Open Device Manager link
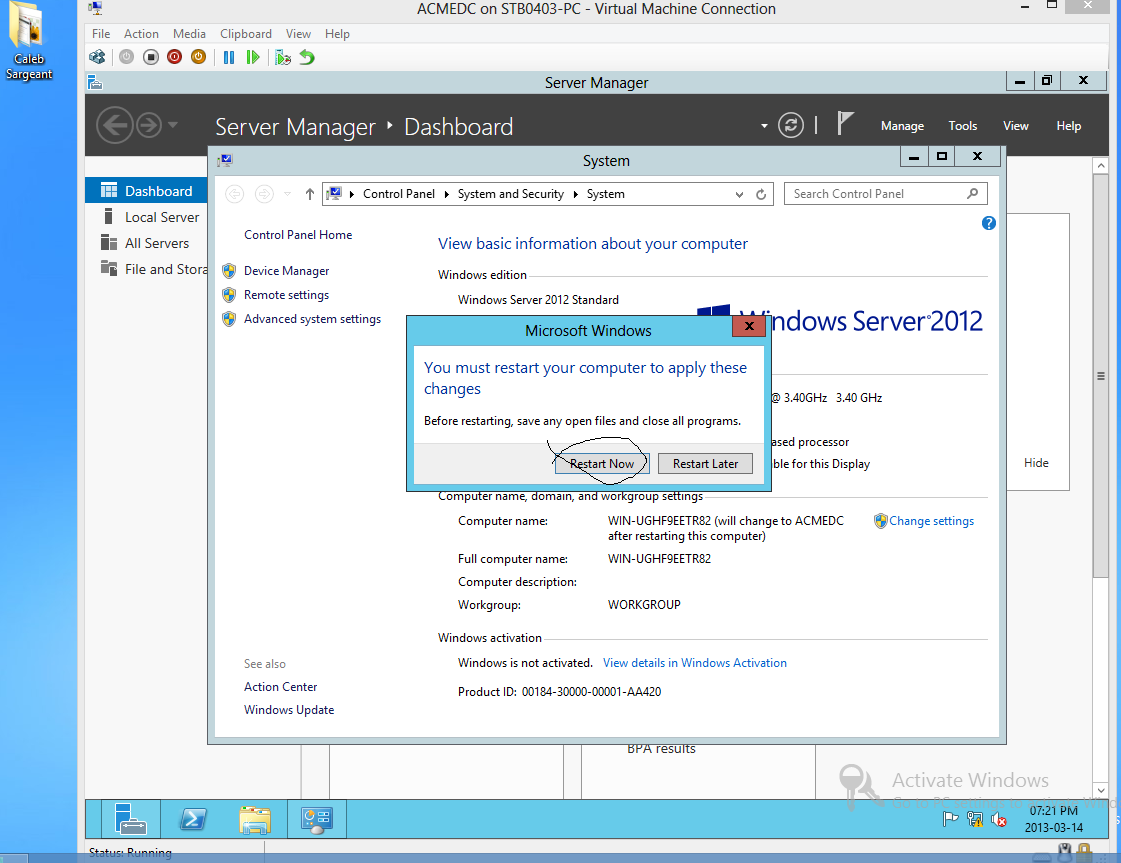 (x=286, y=271)
